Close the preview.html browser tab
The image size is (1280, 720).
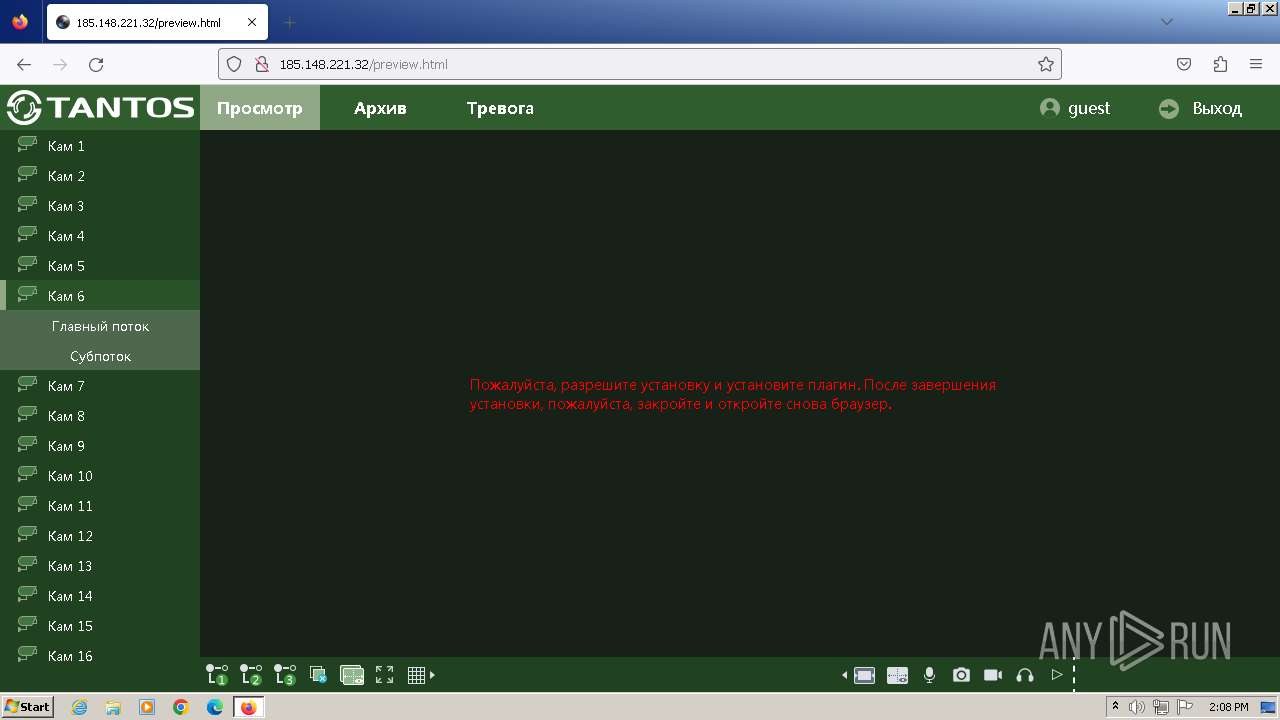(x=251, y=22)
